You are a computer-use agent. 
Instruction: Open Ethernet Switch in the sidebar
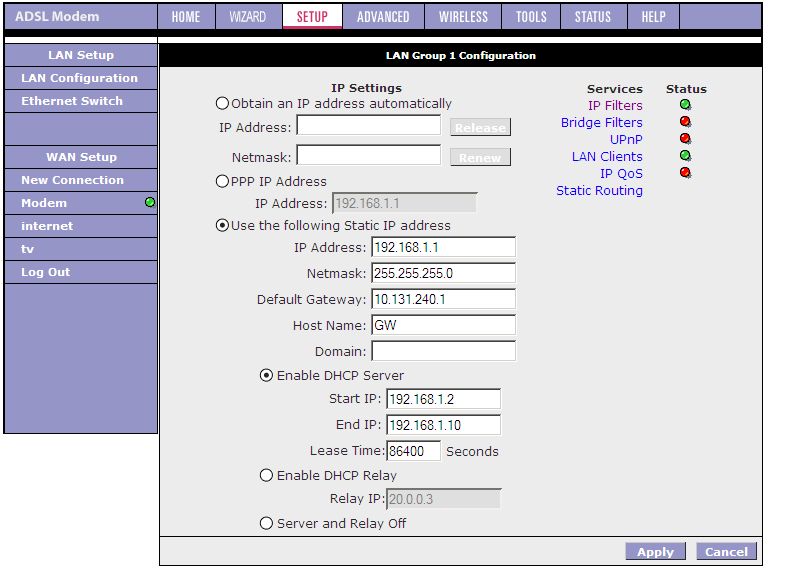81,101
